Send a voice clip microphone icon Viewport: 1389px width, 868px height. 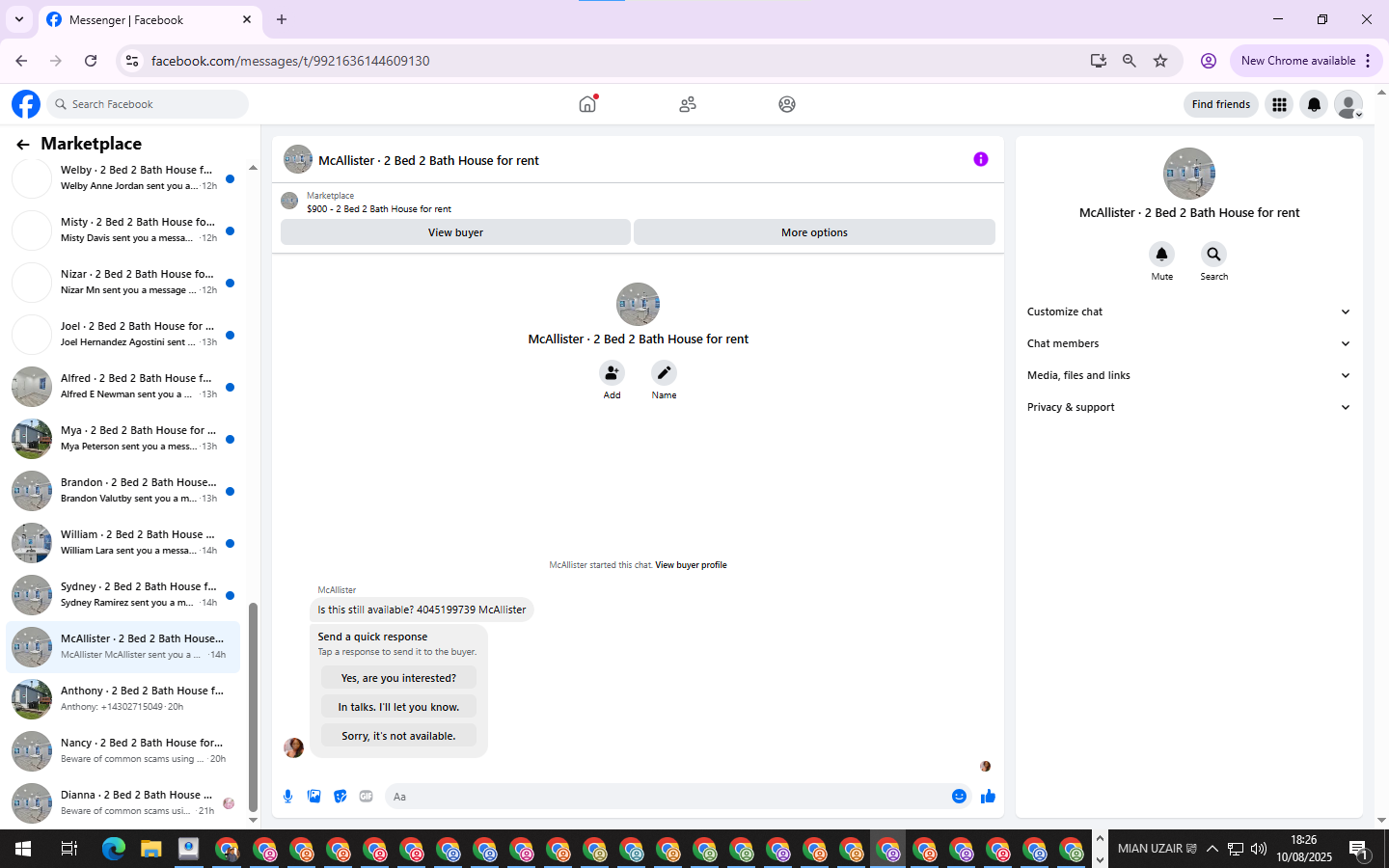[287, 797]
